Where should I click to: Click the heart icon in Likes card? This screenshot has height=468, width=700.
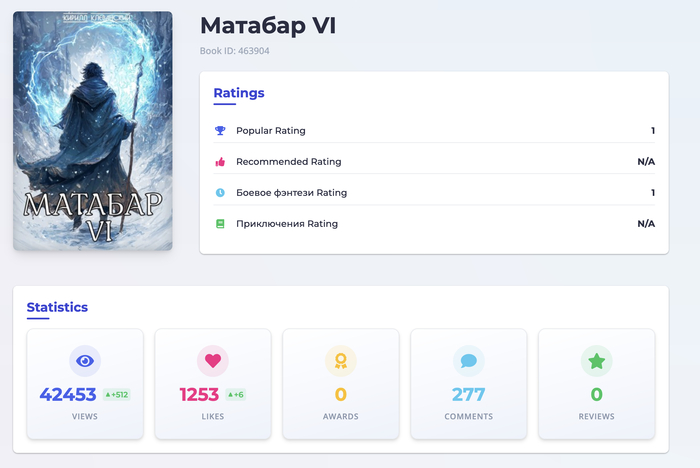212,361
